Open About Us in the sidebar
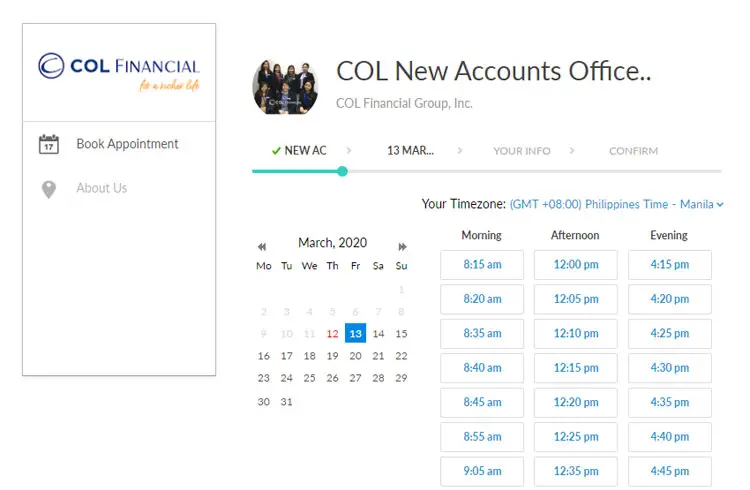 [x=102, y=188]
